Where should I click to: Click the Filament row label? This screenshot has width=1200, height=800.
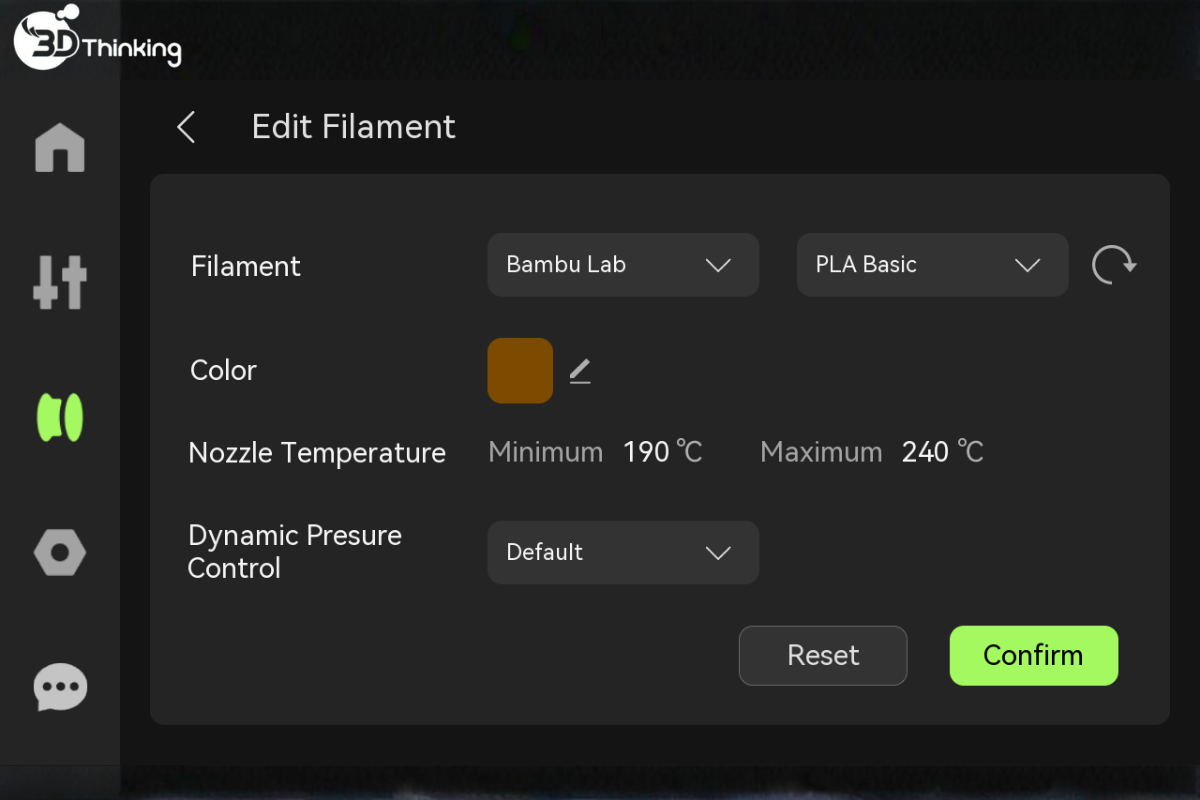[x=246, y=266]
